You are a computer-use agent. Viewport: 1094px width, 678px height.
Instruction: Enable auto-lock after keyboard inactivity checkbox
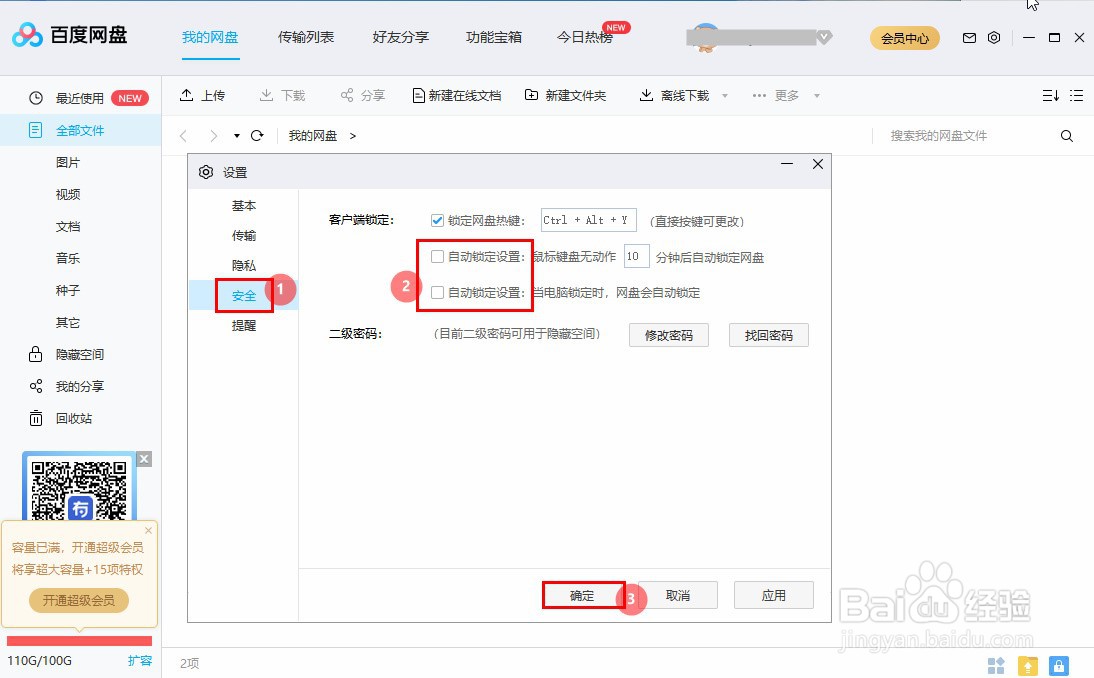click(437, 256)
